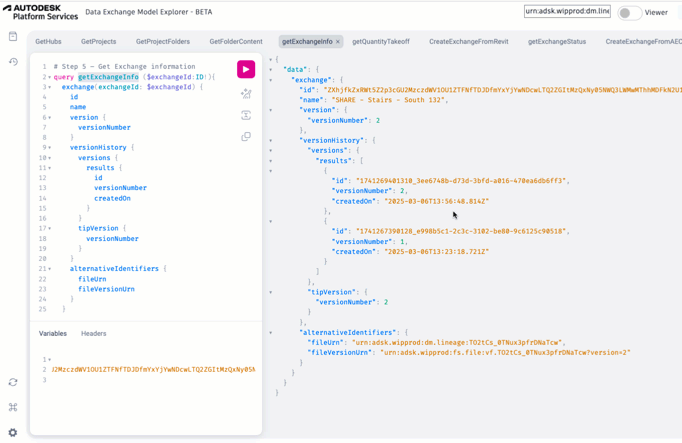This screenshot has width=682, height=443.
Task: Collapse the results block at line 11
Action: point(50,168)
